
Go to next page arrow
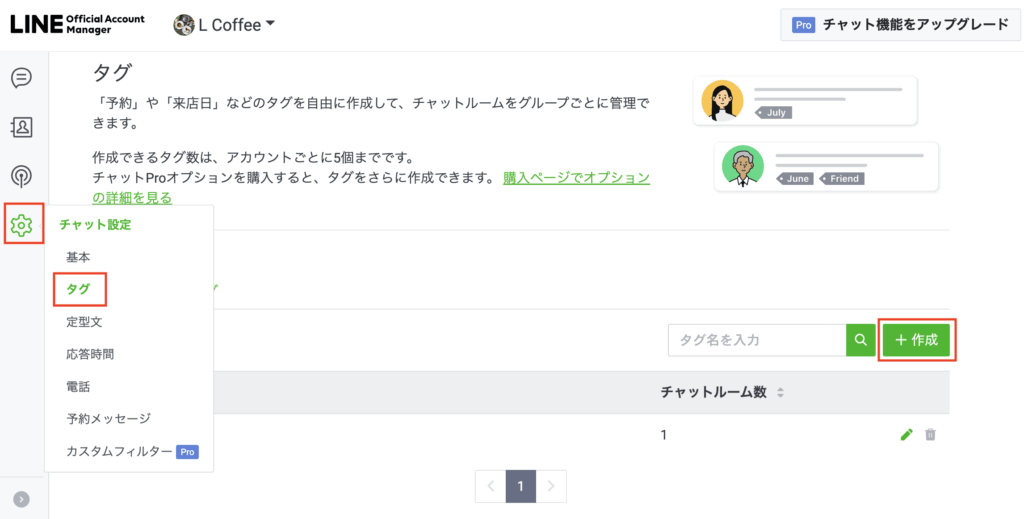coord(552,487)
